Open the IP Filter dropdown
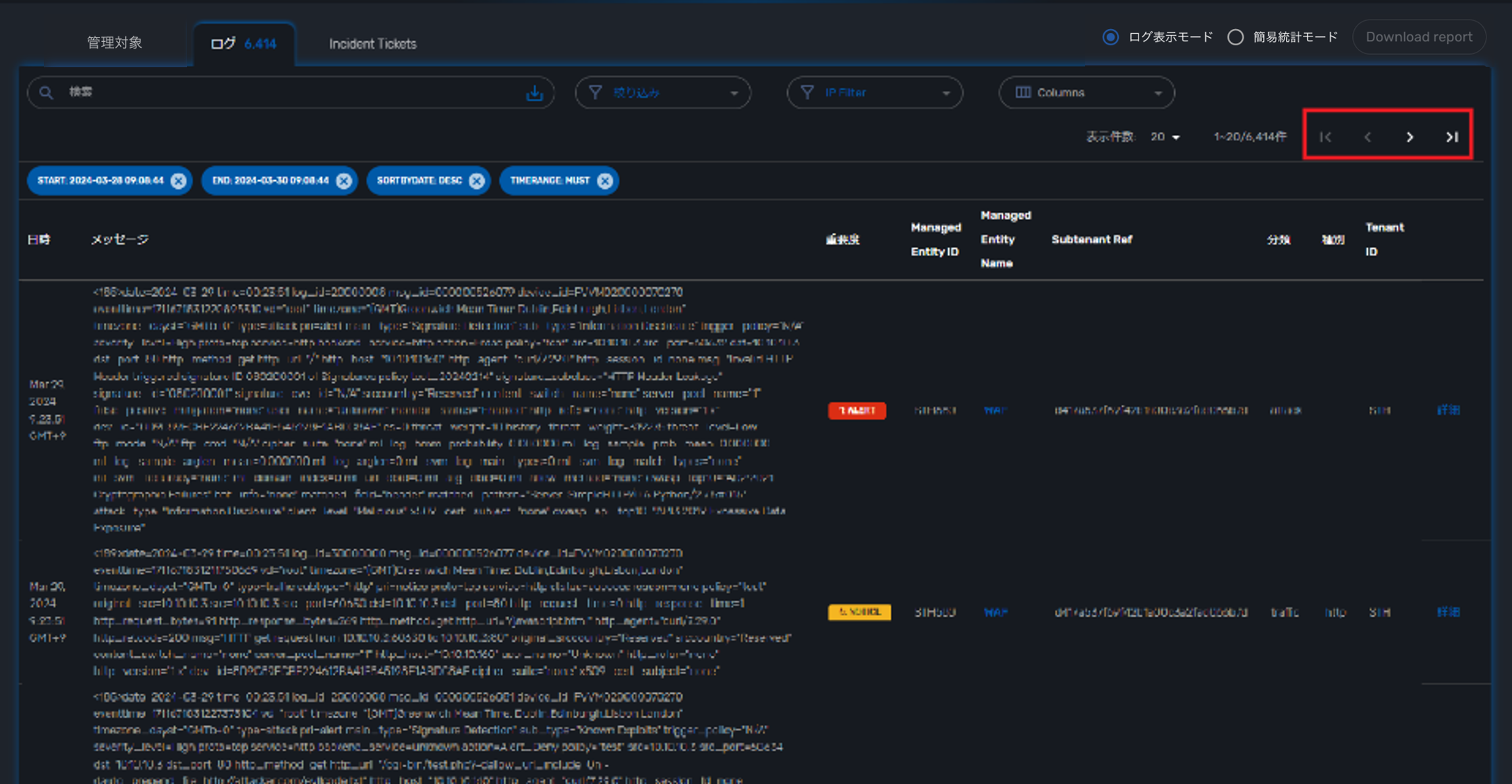Viewport: 1512px width, 784px height. (874, 93)
